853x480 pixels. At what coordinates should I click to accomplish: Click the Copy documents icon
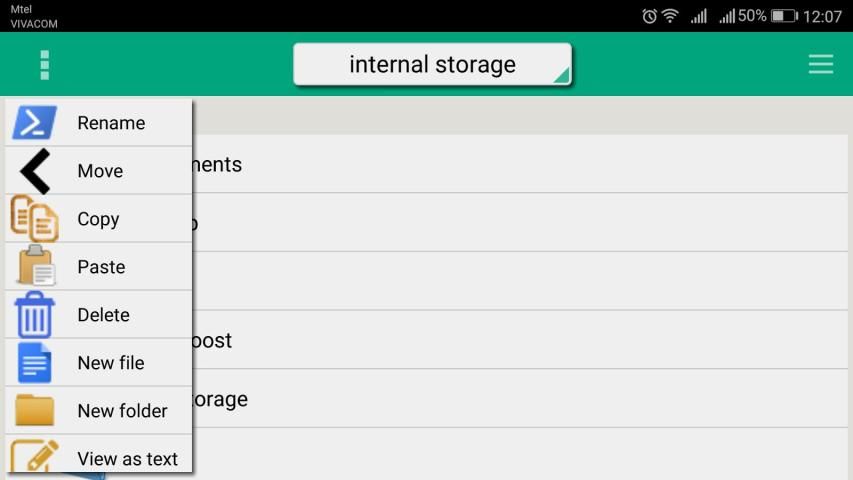pos(35,219)
